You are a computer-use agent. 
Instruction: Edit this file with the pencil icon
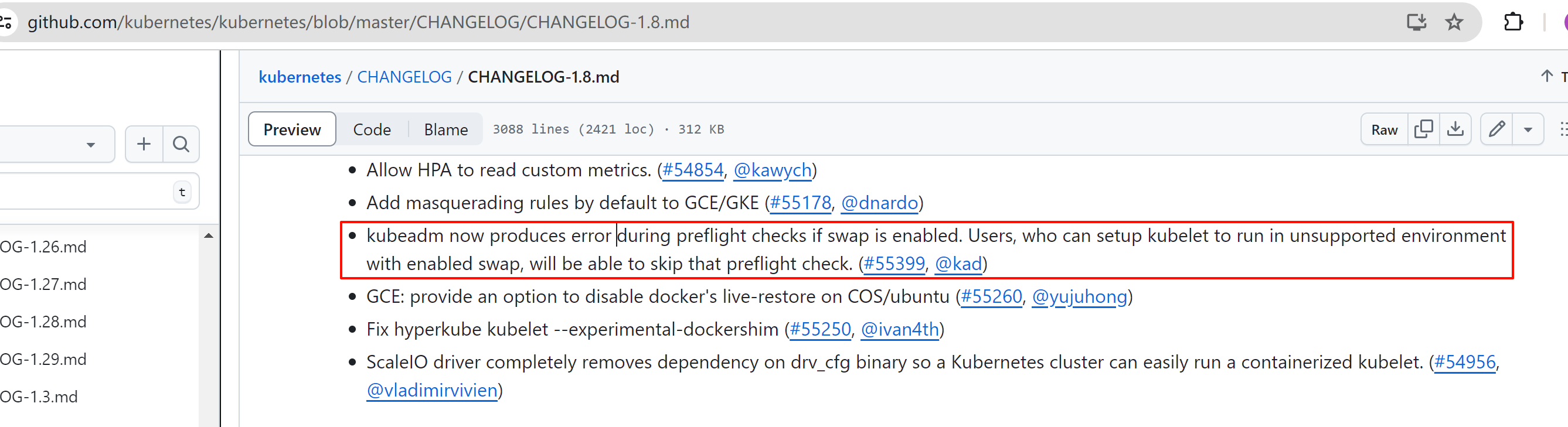pyautogui.click(x=1497, y=129)
